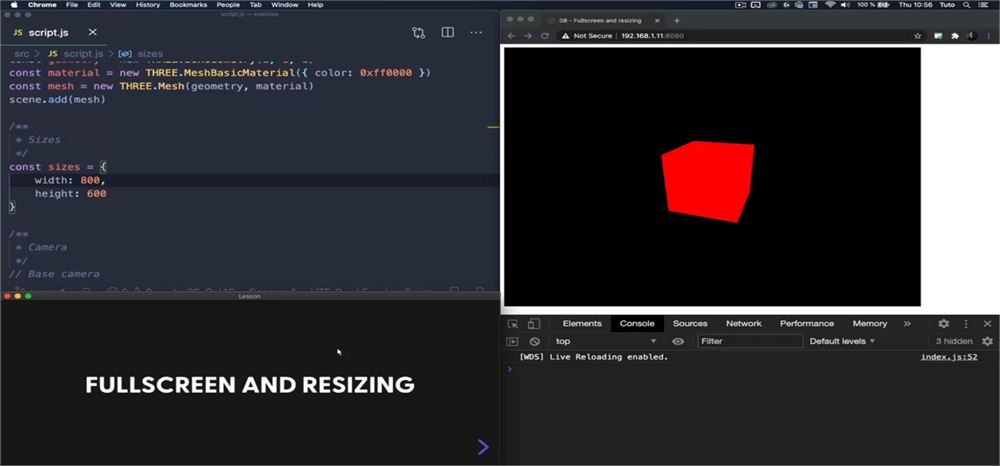
Task: Open a new browser tab
Action: click(x=677, y=20)
